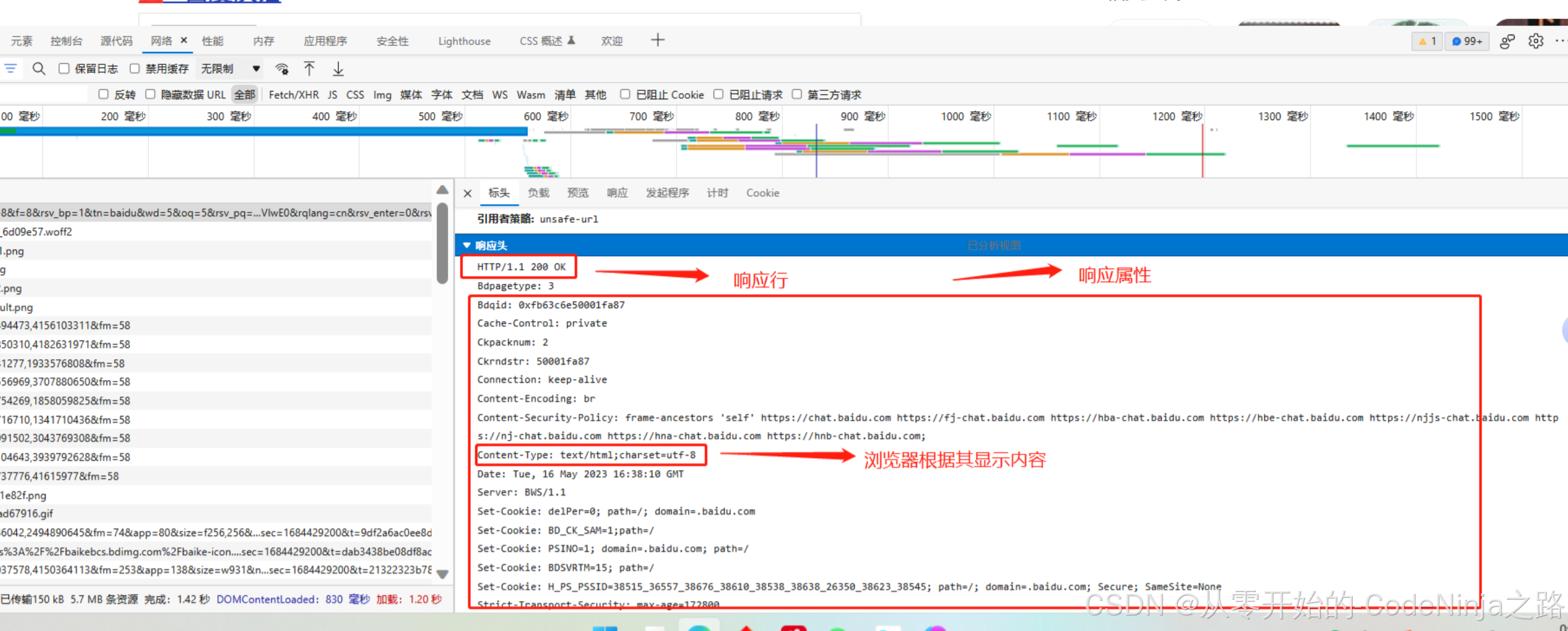The image size is (1568, 631).
Task: Check the 第三方请求 checkbox
Action: pyautogui.click(x=797, y=94)
